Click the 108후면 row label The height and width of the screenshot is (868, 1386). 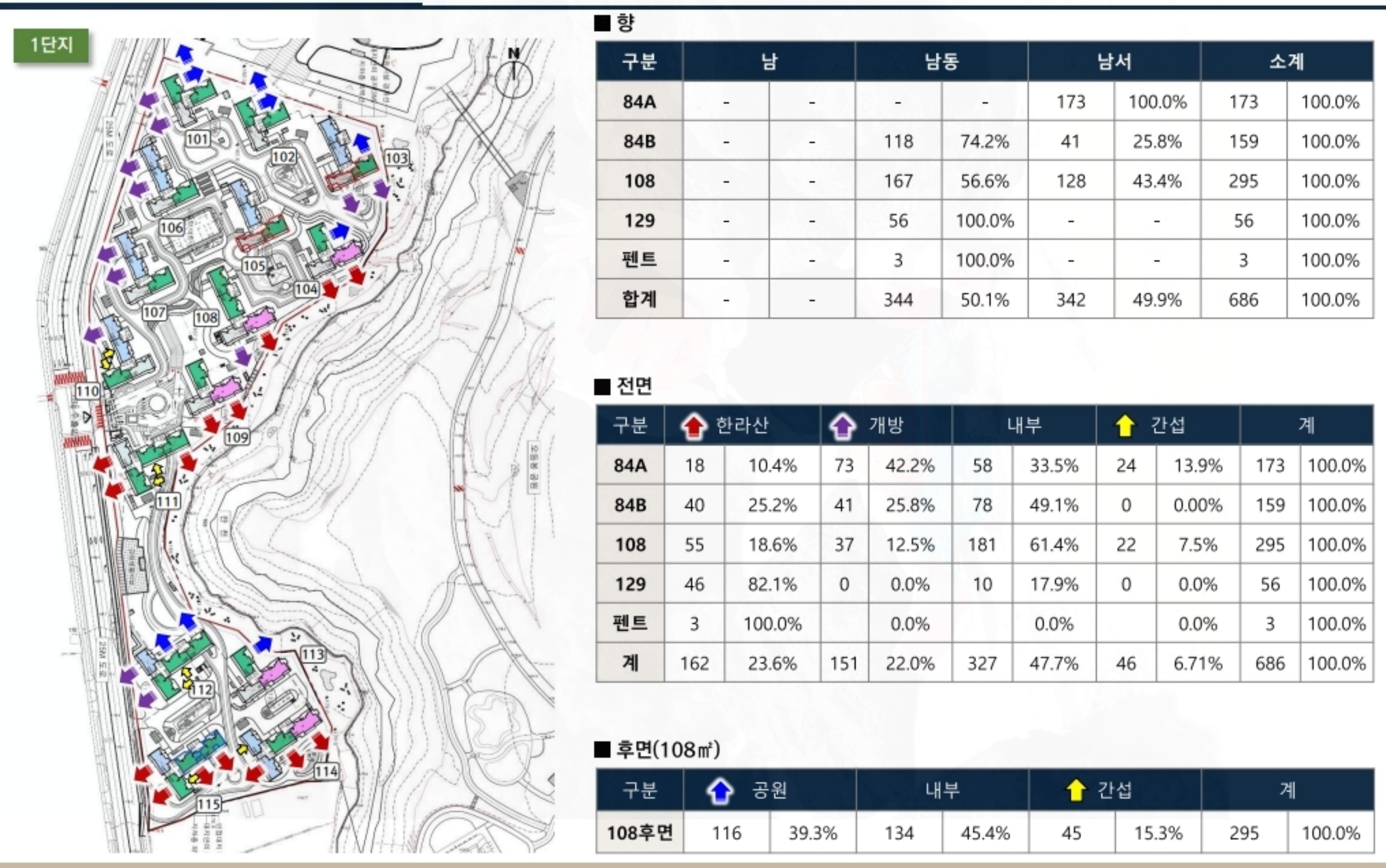tap(639, 832)
